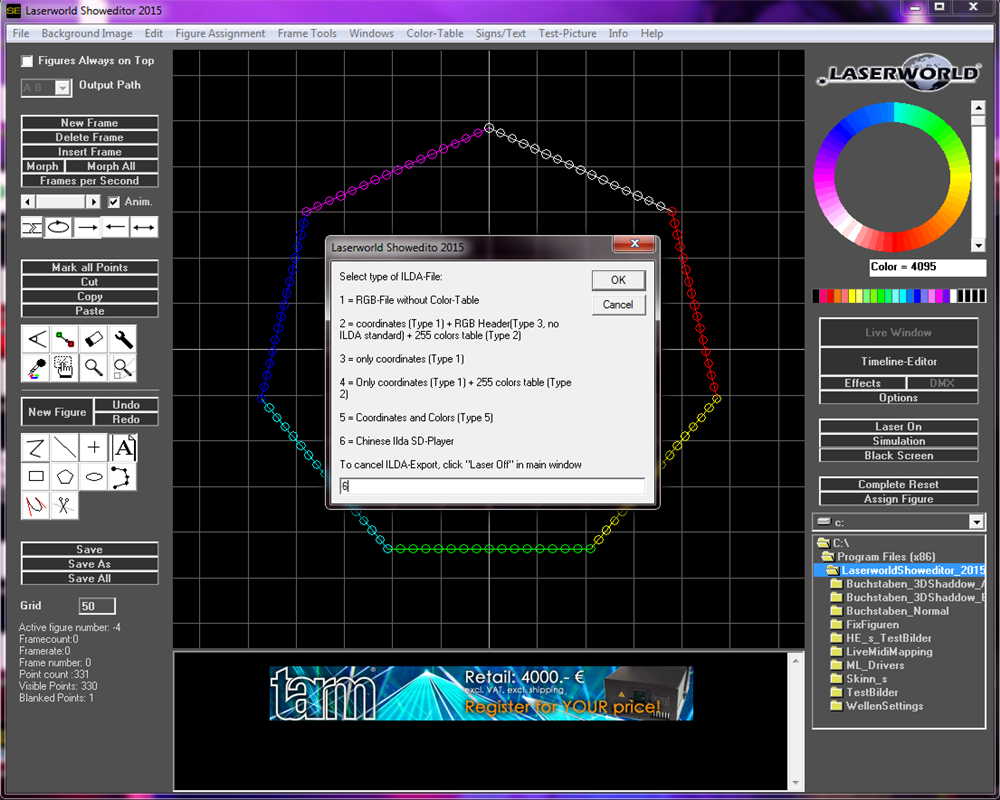This screenshot has width=1000, height=800.
Task: Toggle Figures Always on Top checkbox
Action: click(x=27, y=61)
